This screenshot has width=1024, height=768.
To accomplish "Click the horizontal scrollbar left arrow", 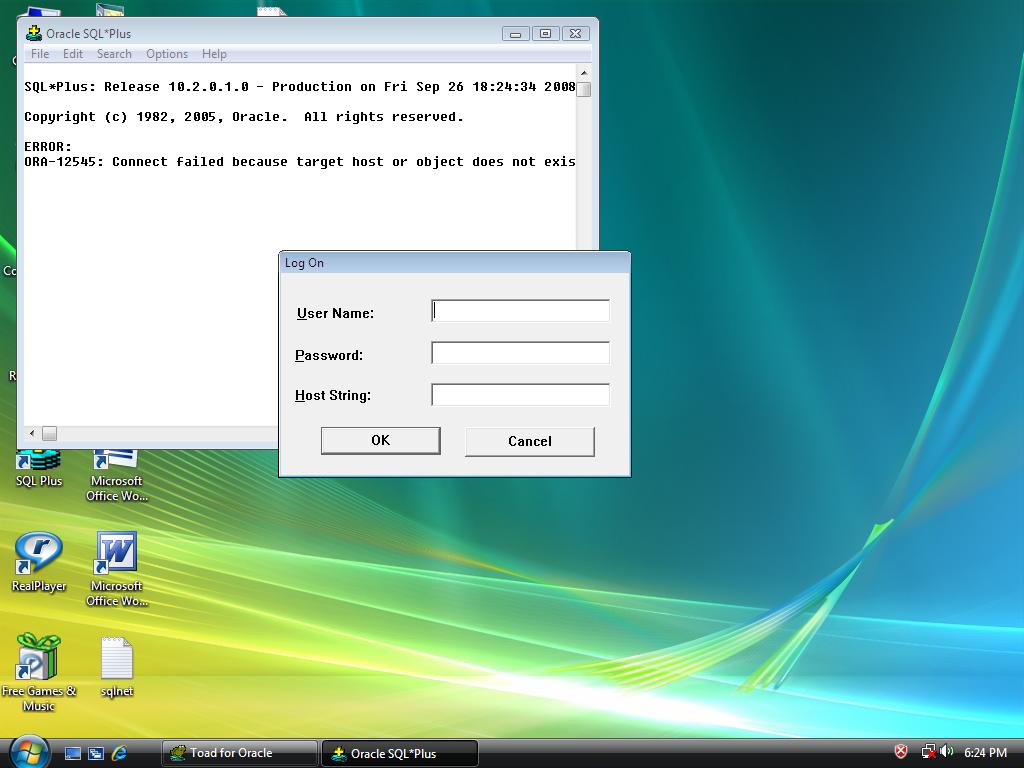I will coord(32,433).
